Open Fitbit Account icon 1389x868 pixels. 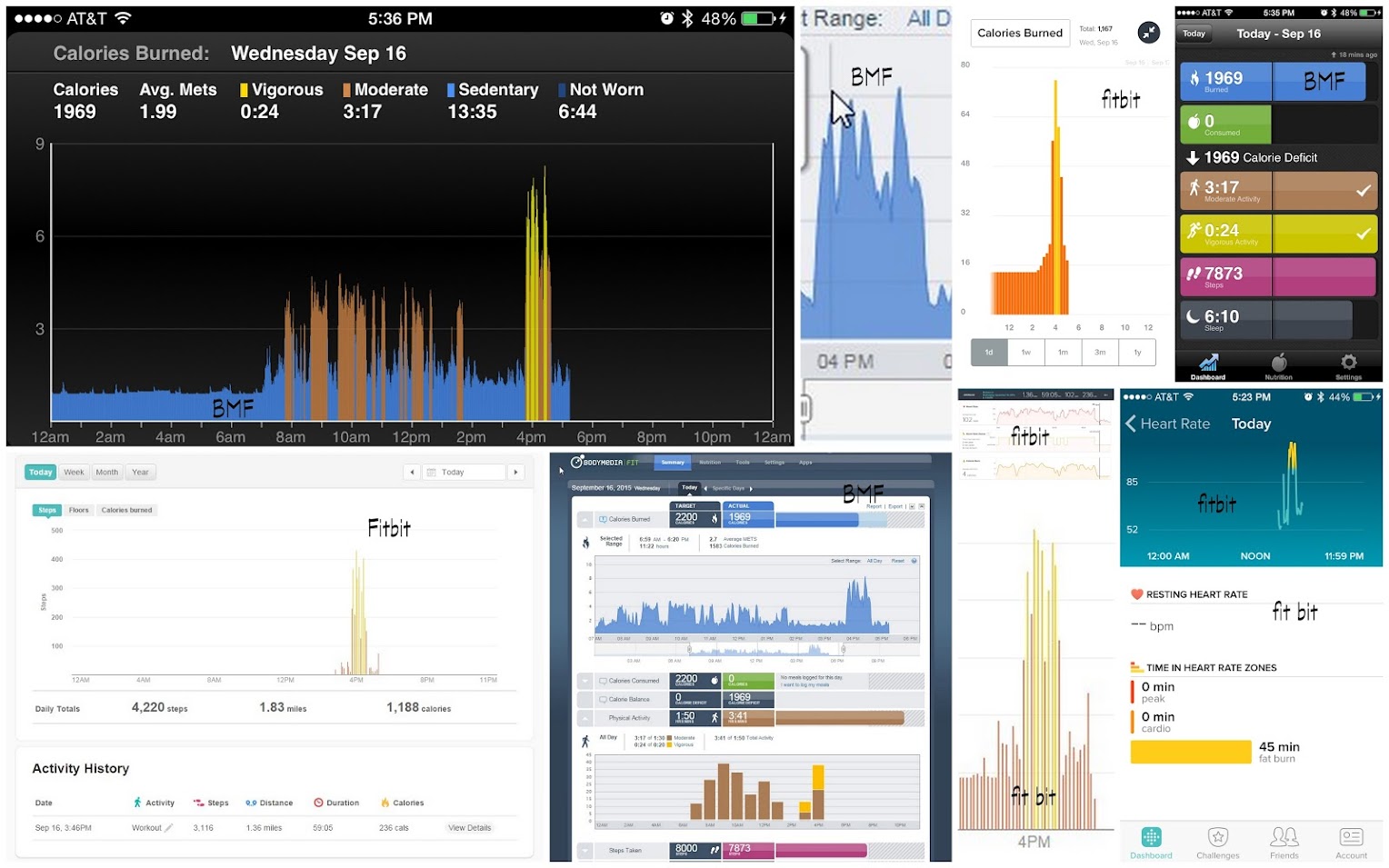[1352, 836]
